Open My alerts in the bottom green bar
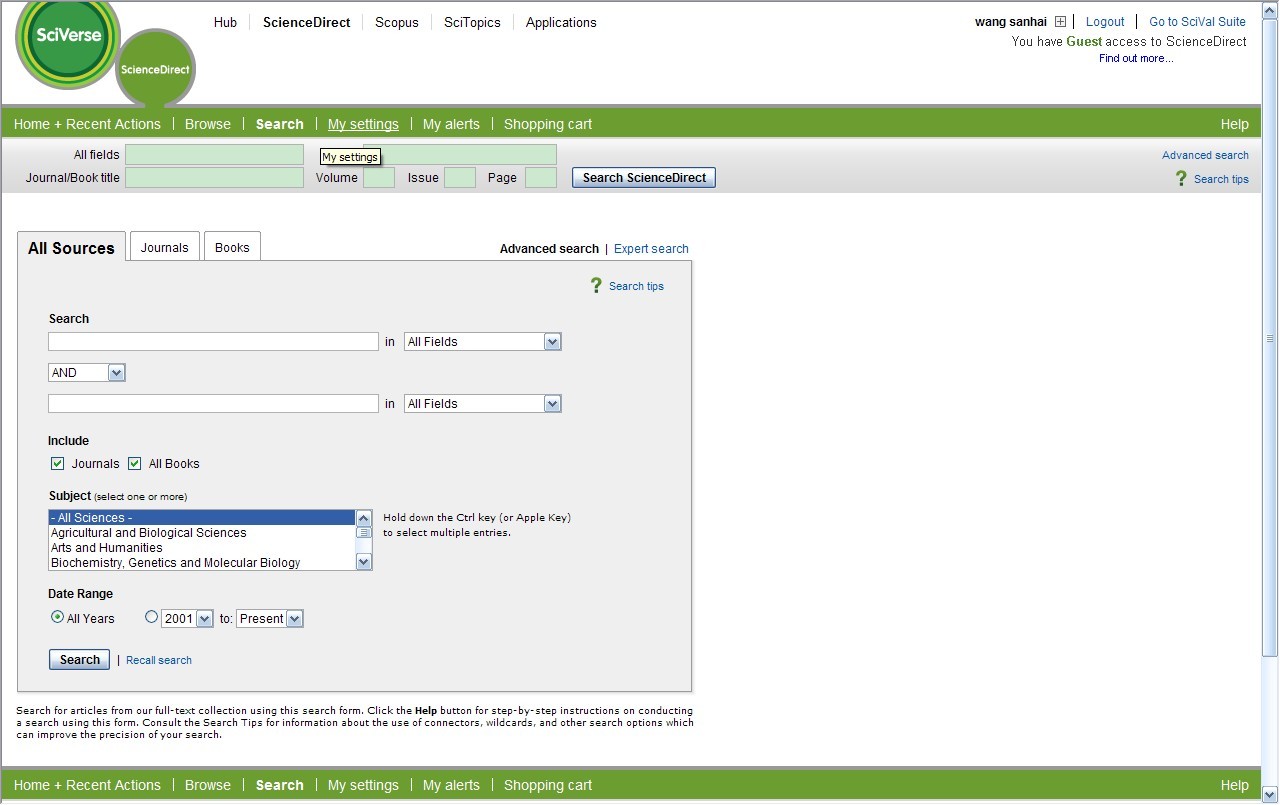1280x805 pixels. tap(451, 785)
